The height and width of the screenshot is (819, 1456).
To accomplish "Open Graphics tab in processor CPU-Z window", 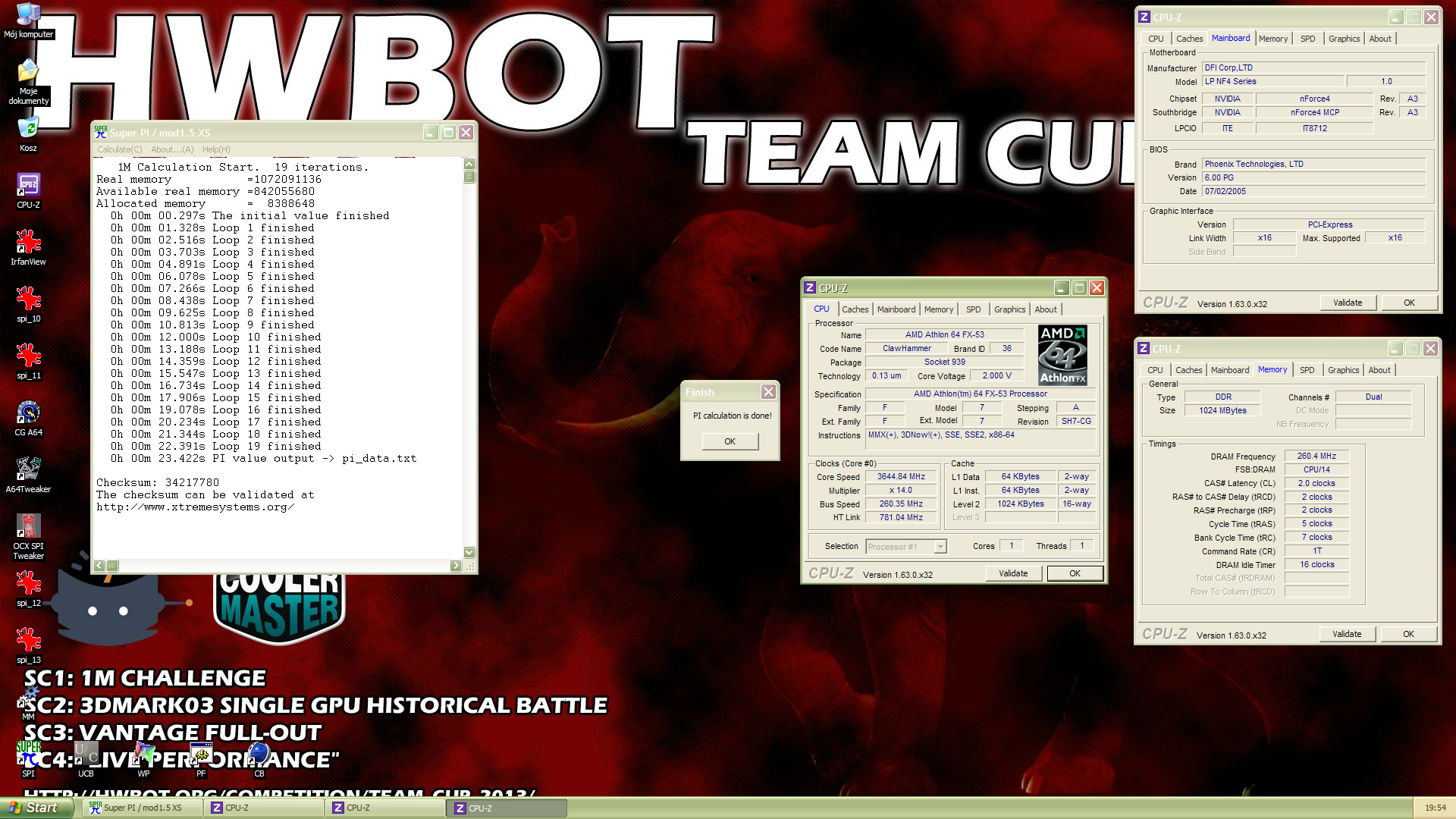I will [x=1009, y=309].
